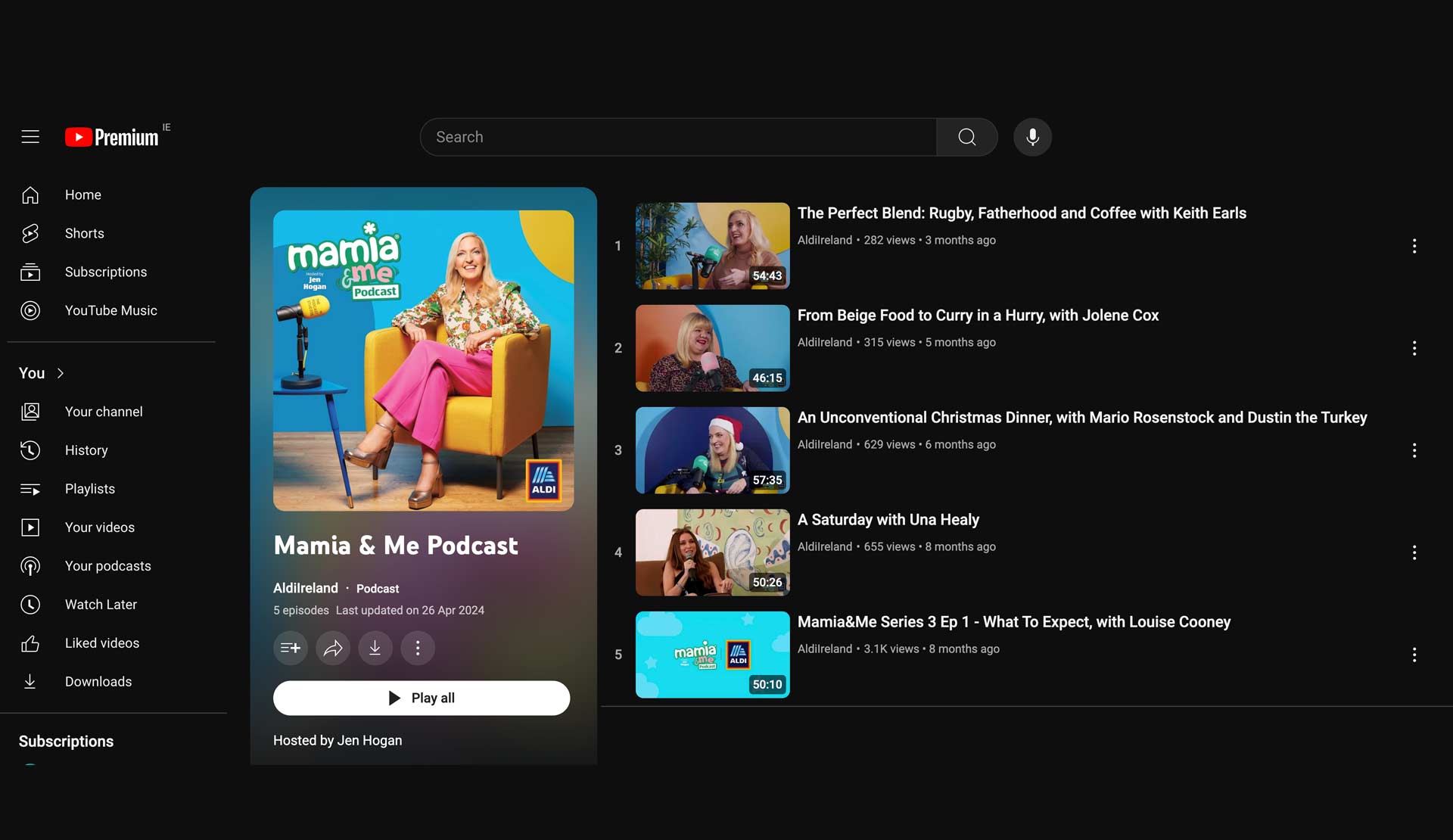The image size is (1453, 840).
Task: Open options for Keith Earls episode
Action: [1414, 246]
